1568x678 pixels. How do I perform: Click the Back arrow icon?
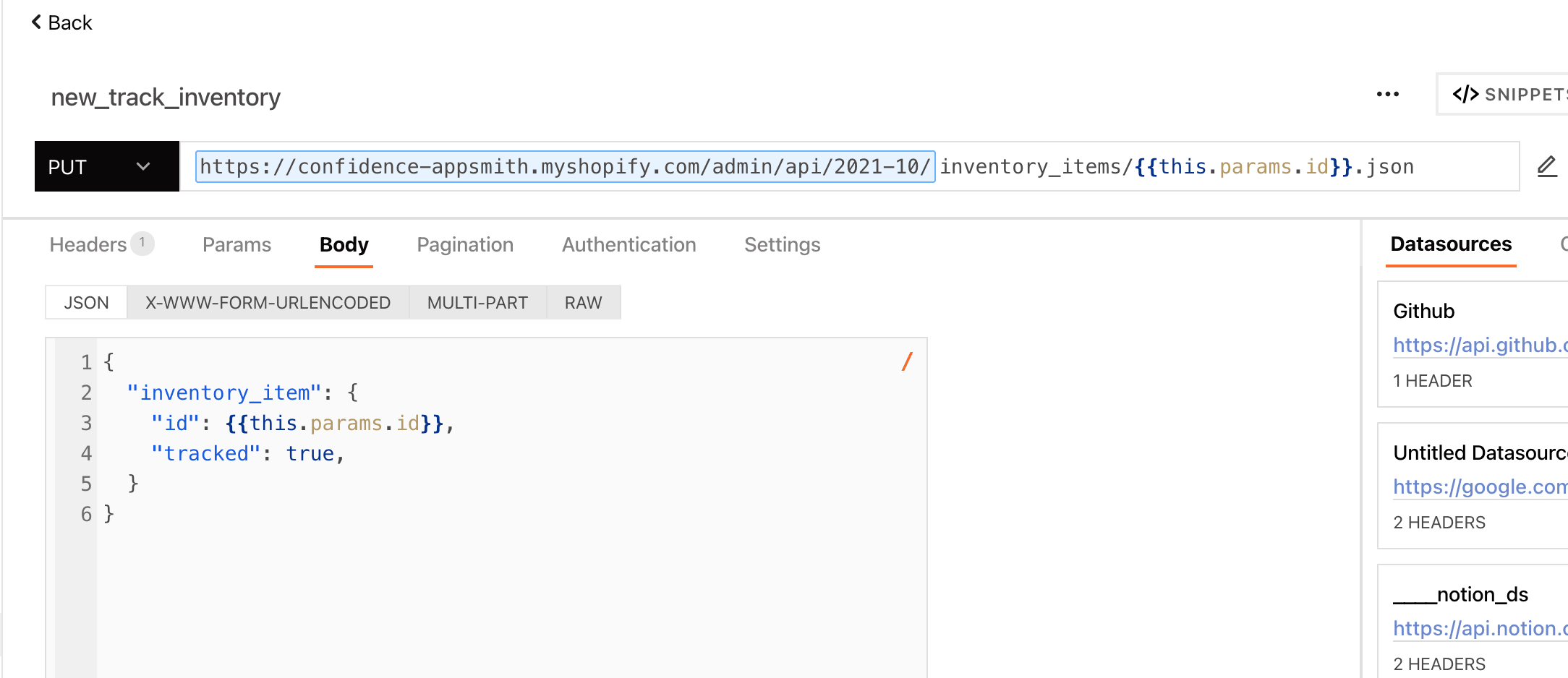36,22
